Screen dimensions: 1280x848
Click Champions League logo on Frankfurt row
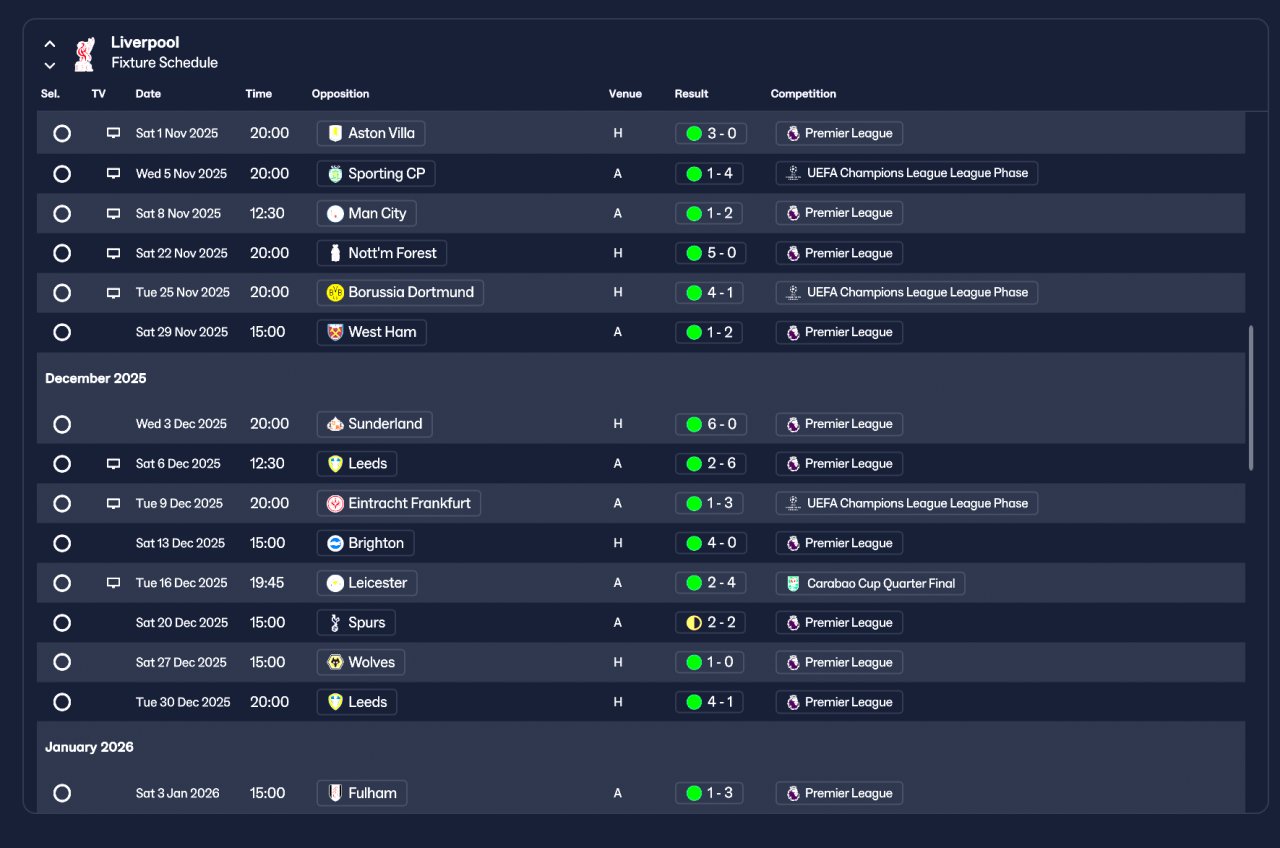793,503
